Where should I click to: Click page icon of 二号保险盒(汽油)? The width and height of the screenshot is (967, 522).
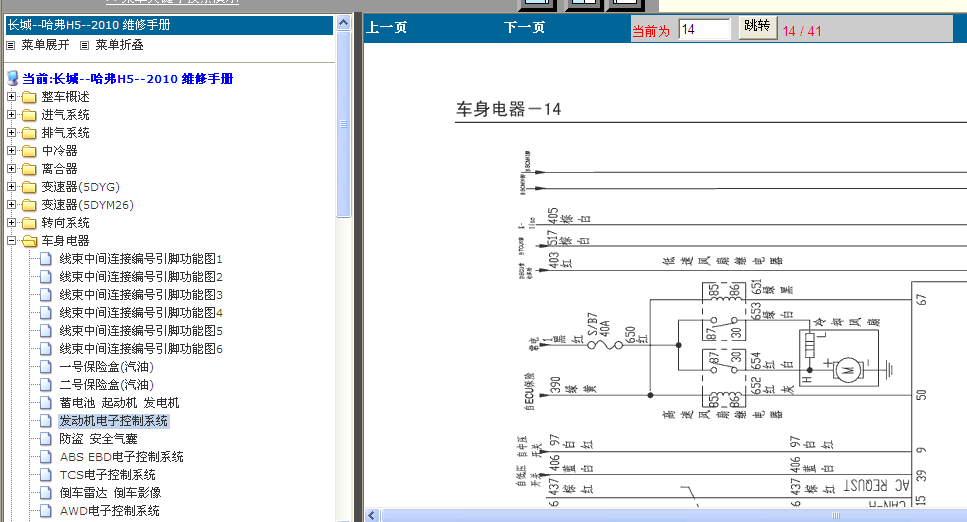click(x=46, y=384)
